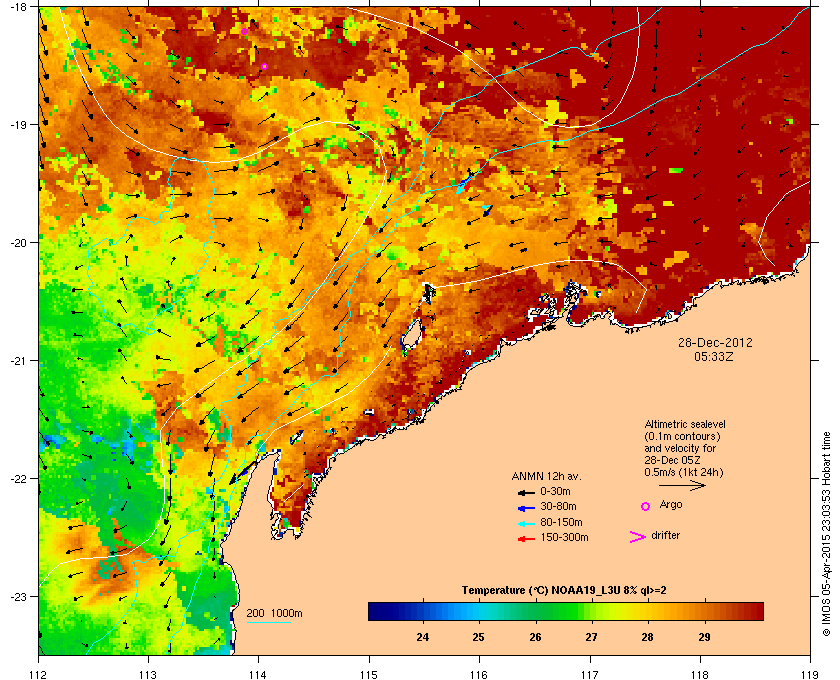Click the 'drifter' legend label
Viewport: 840px width, 680px height.
[666, 535]
